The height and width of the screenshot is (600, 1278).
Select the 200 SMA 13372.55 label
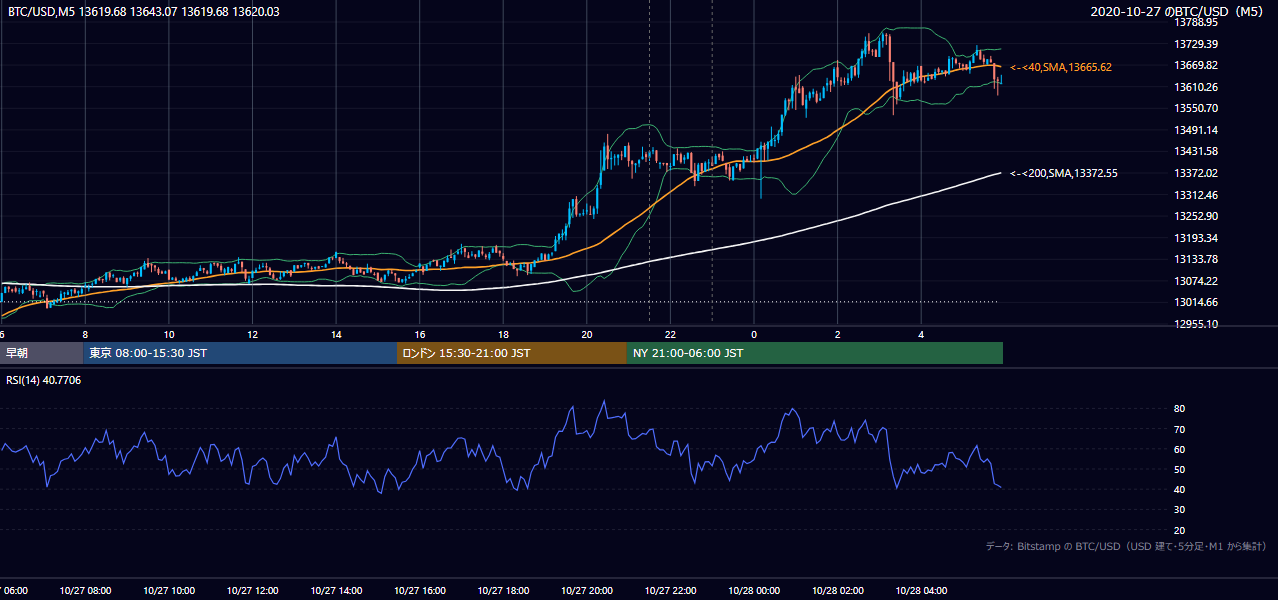point(1064,173)
